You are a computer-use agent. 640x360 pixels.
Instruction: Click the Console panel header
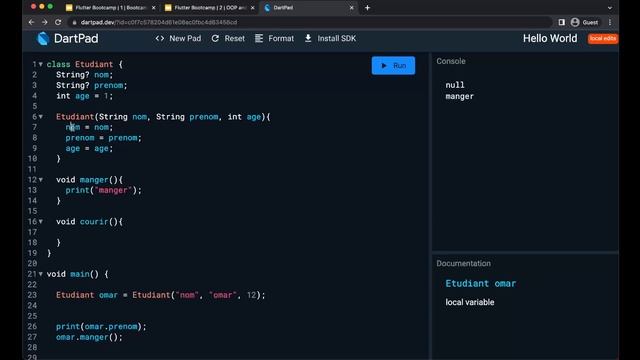(x=451, y=61)
